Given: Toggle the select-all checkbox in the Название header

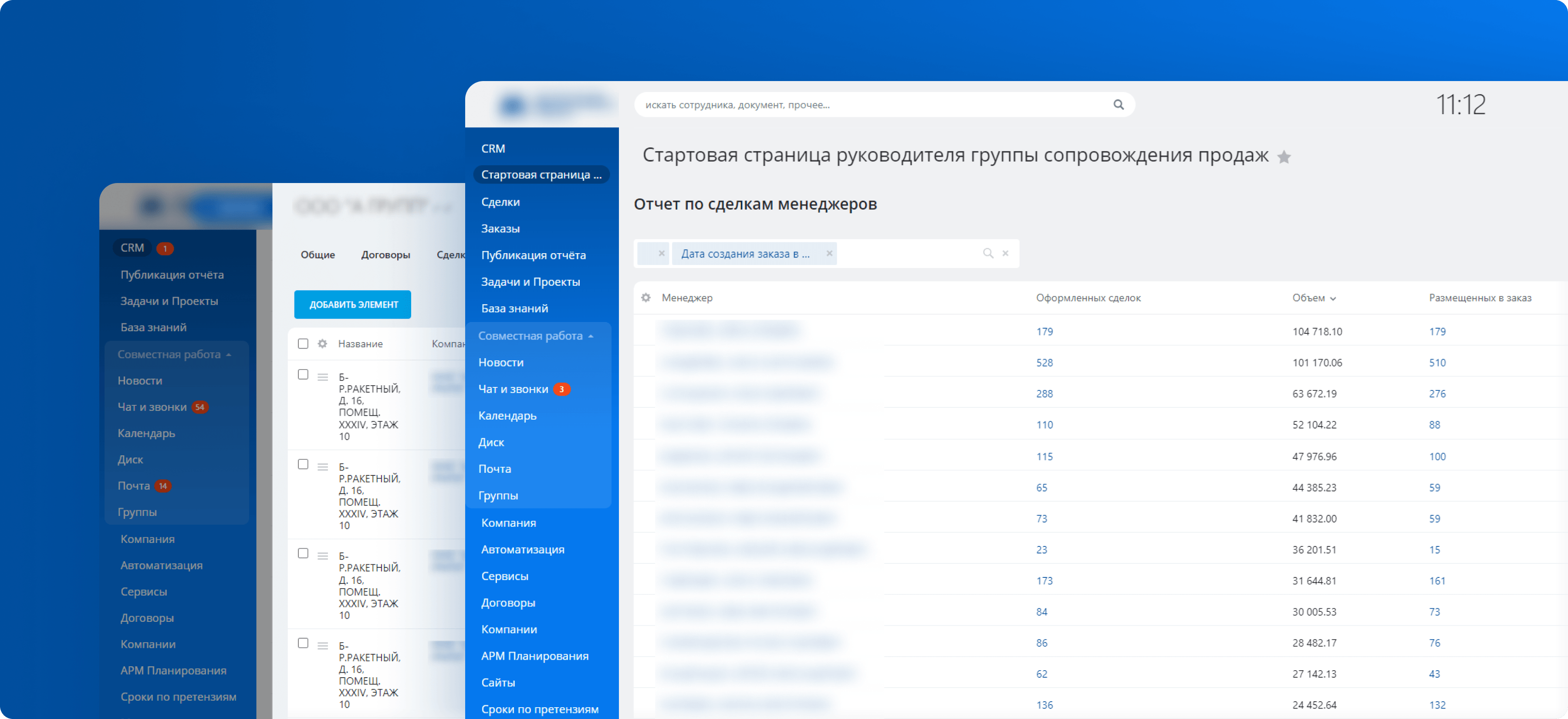Looking at the screenshot, I should click(x=303, y=344).
